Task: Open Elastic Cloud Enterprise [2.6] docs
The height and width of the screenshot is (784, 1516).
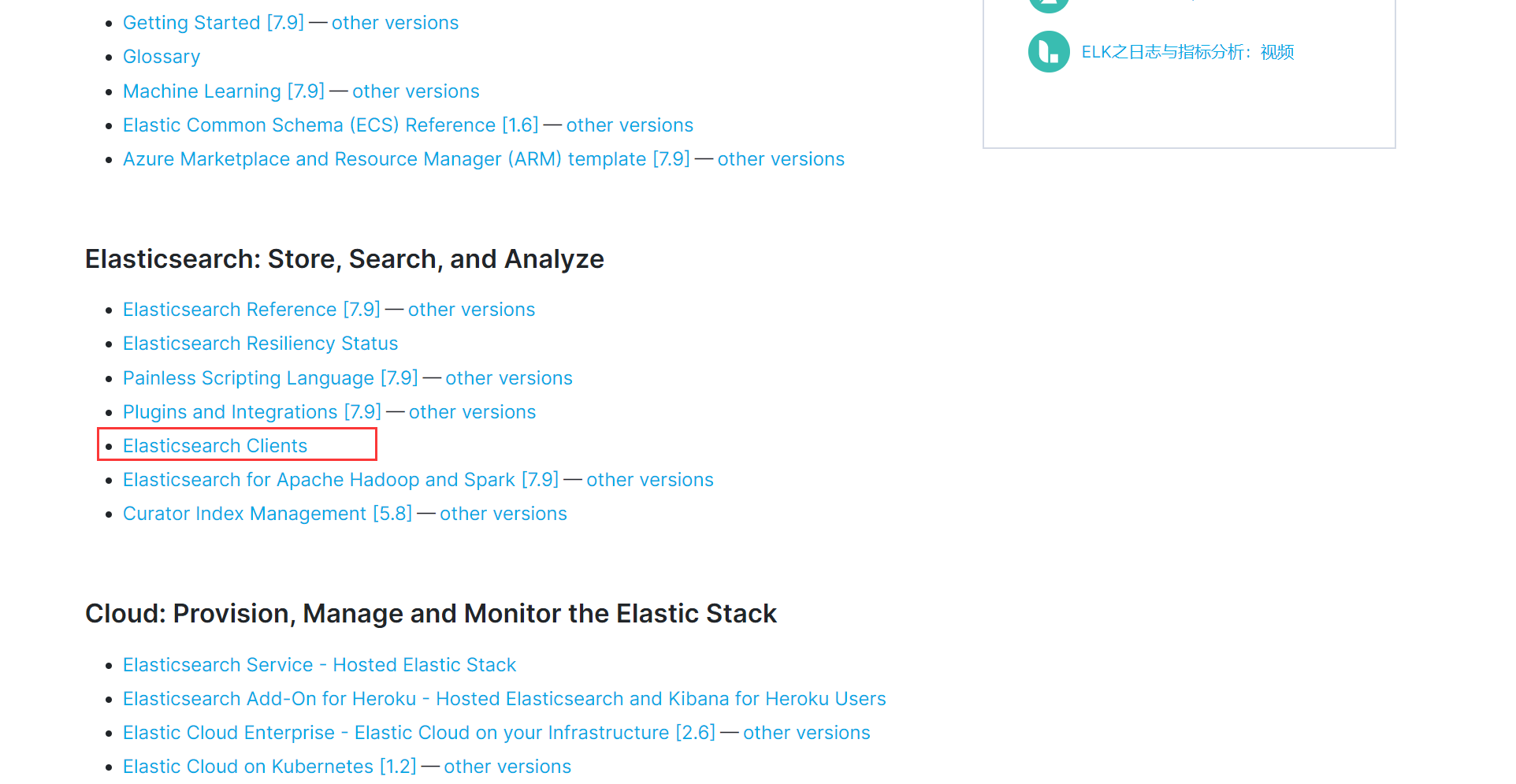Action: click(418, 733)
